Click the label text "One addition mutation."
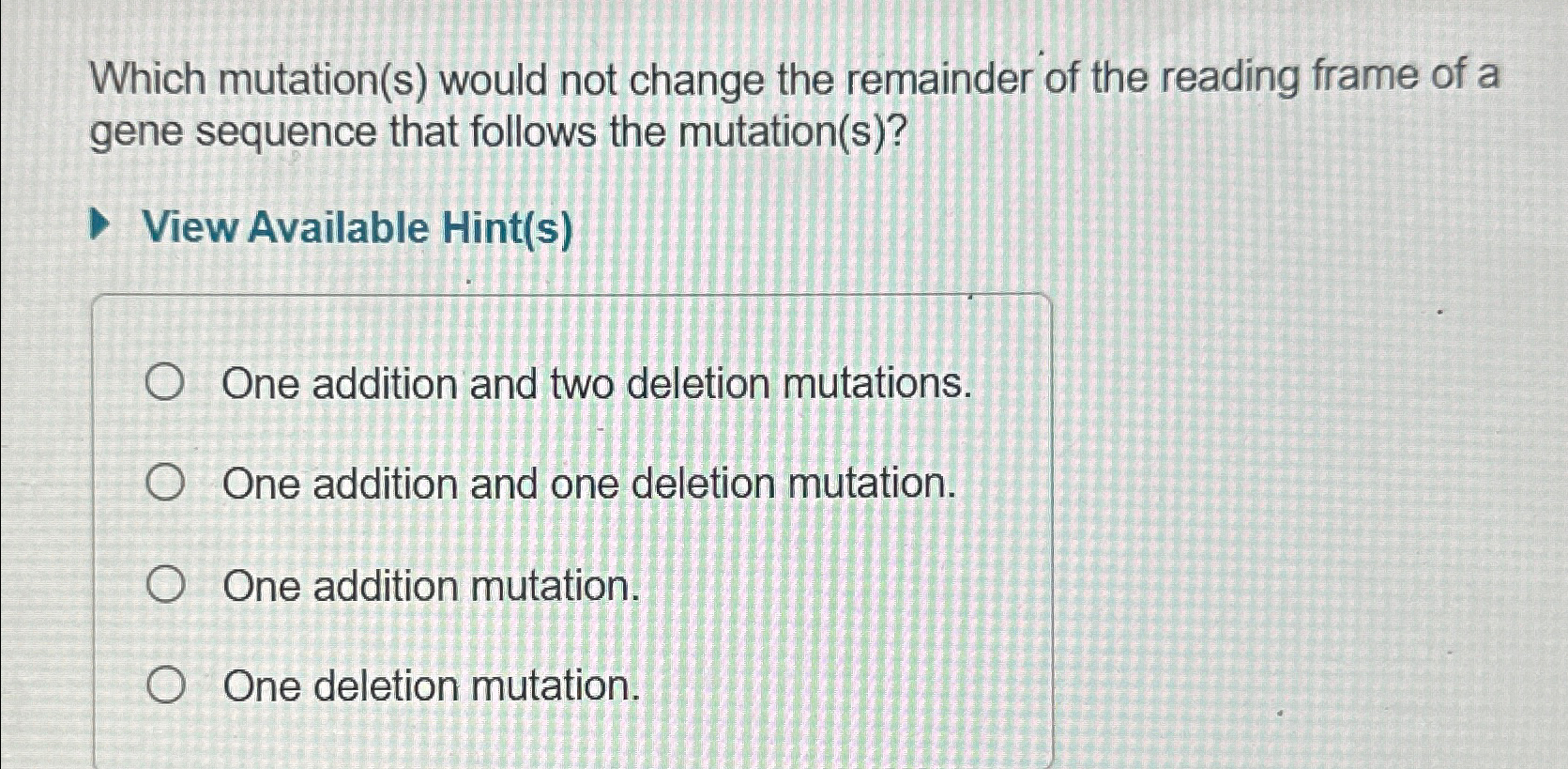This screenshot has width=1568, height=769. [x=428, y=587]
